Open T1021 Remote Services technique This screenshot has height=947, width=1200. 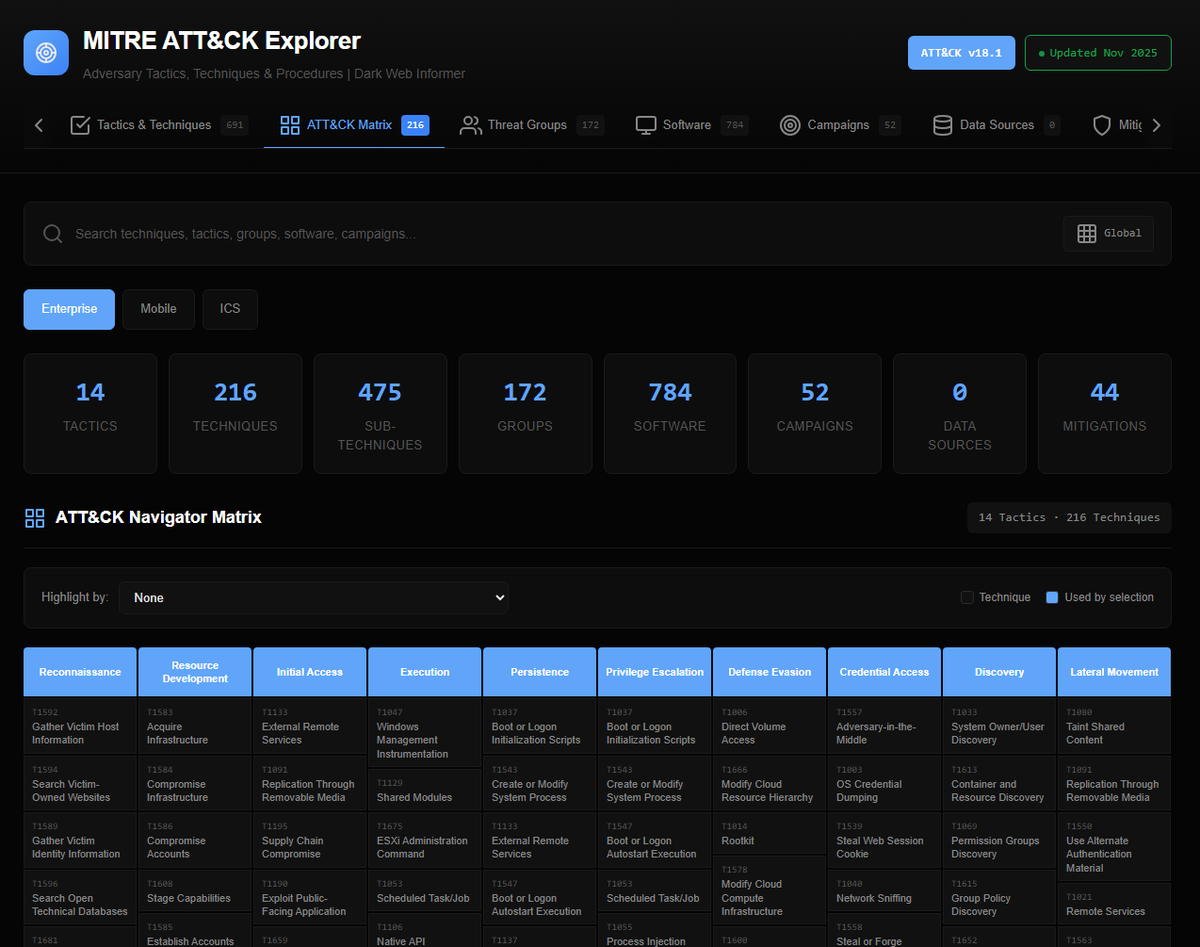pos(1115,904)
